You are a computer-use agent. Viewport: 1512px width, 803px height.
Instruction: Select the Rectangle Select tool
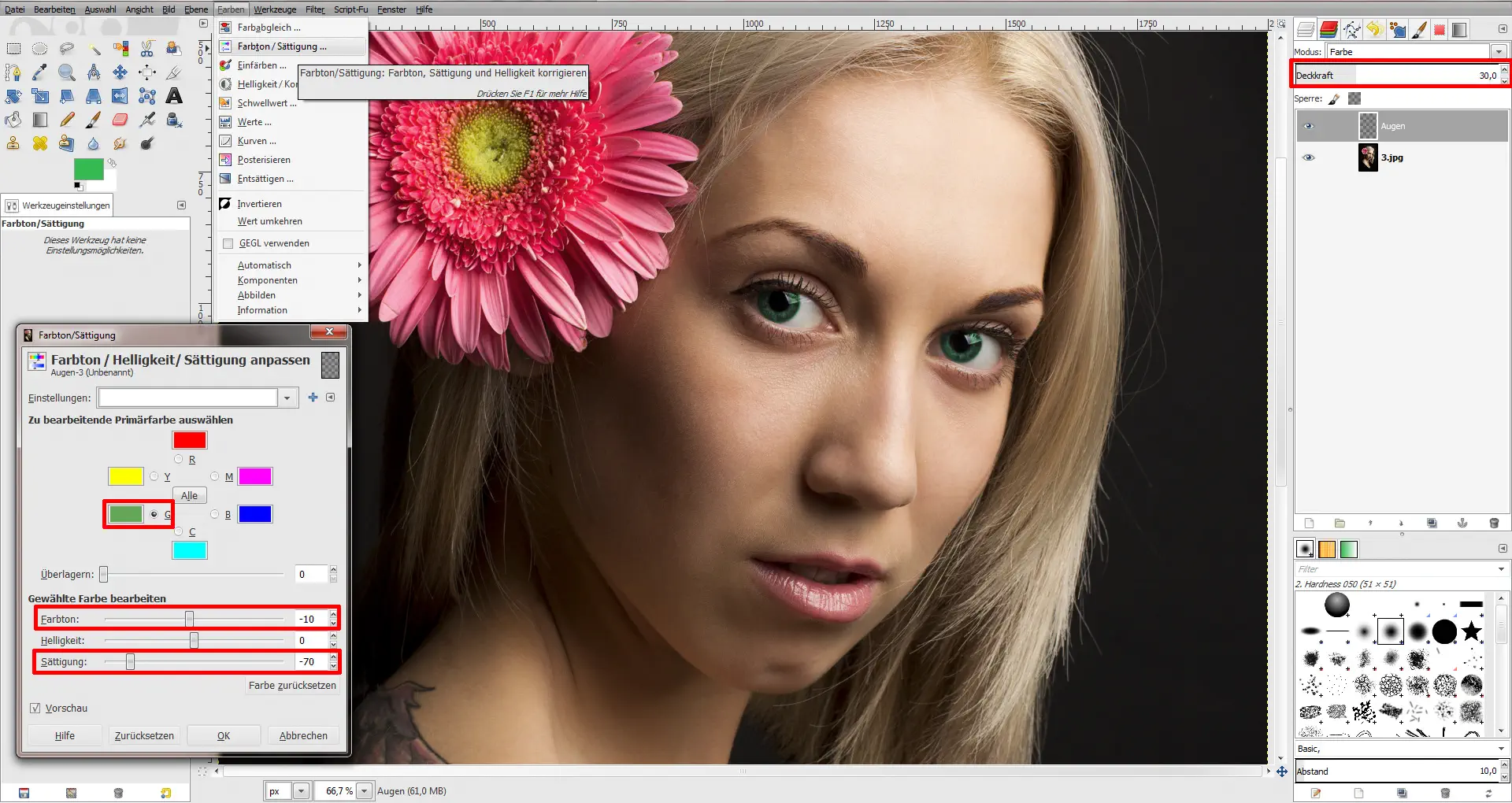pos(13,49)
